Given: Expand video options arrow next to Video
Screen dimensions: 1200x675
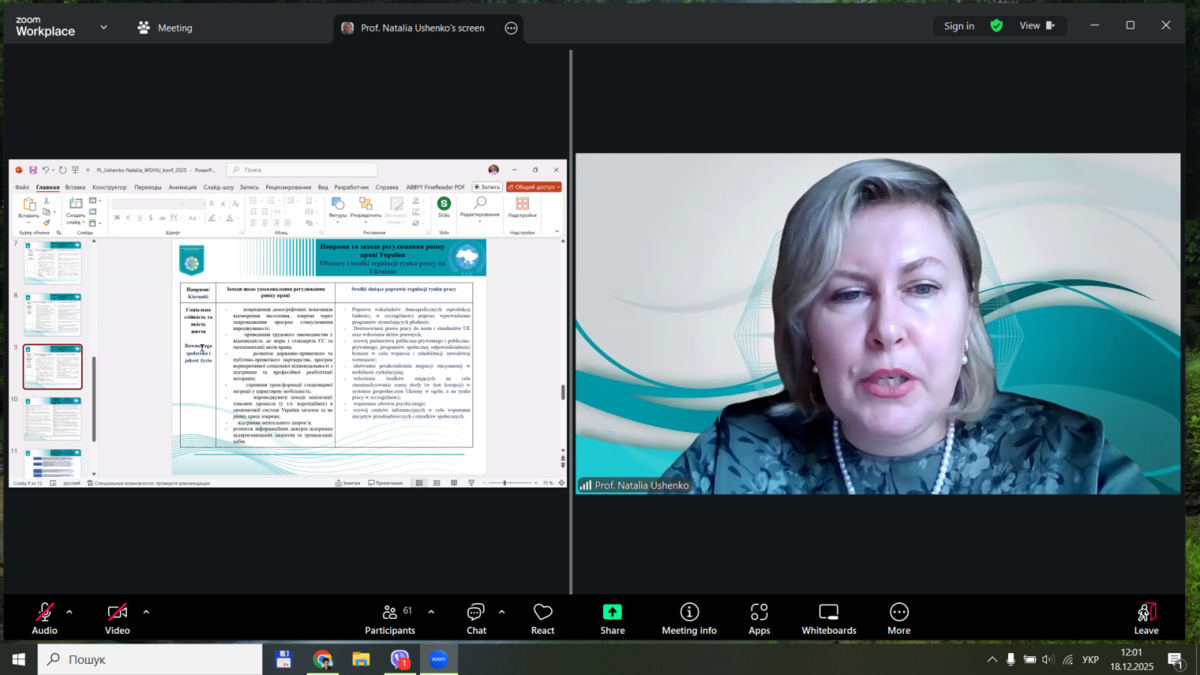Looking at the screenshot, I should [x=146, y=612].
